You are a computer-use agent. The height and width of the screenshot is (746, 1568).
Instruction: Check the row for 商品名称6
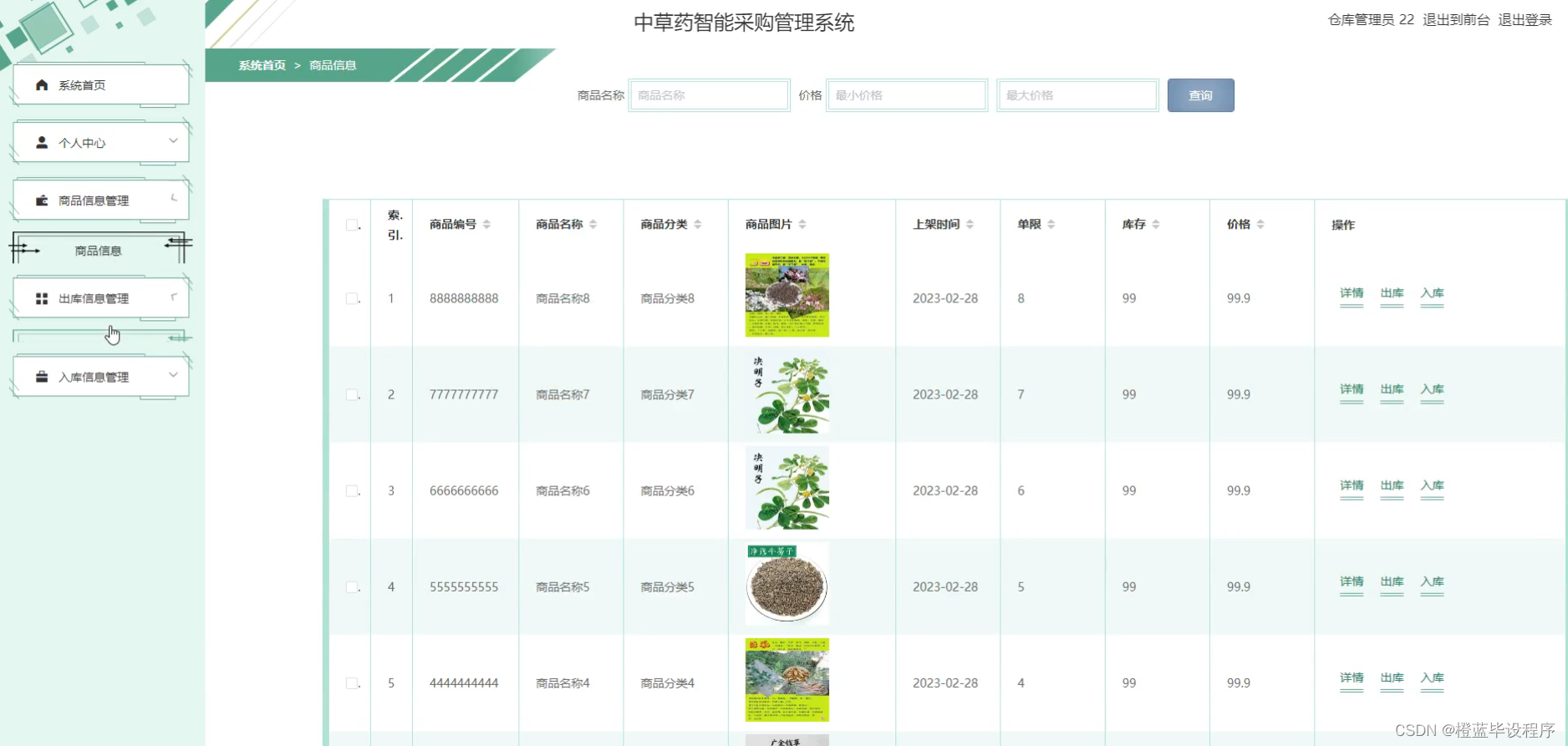point(352,490)
